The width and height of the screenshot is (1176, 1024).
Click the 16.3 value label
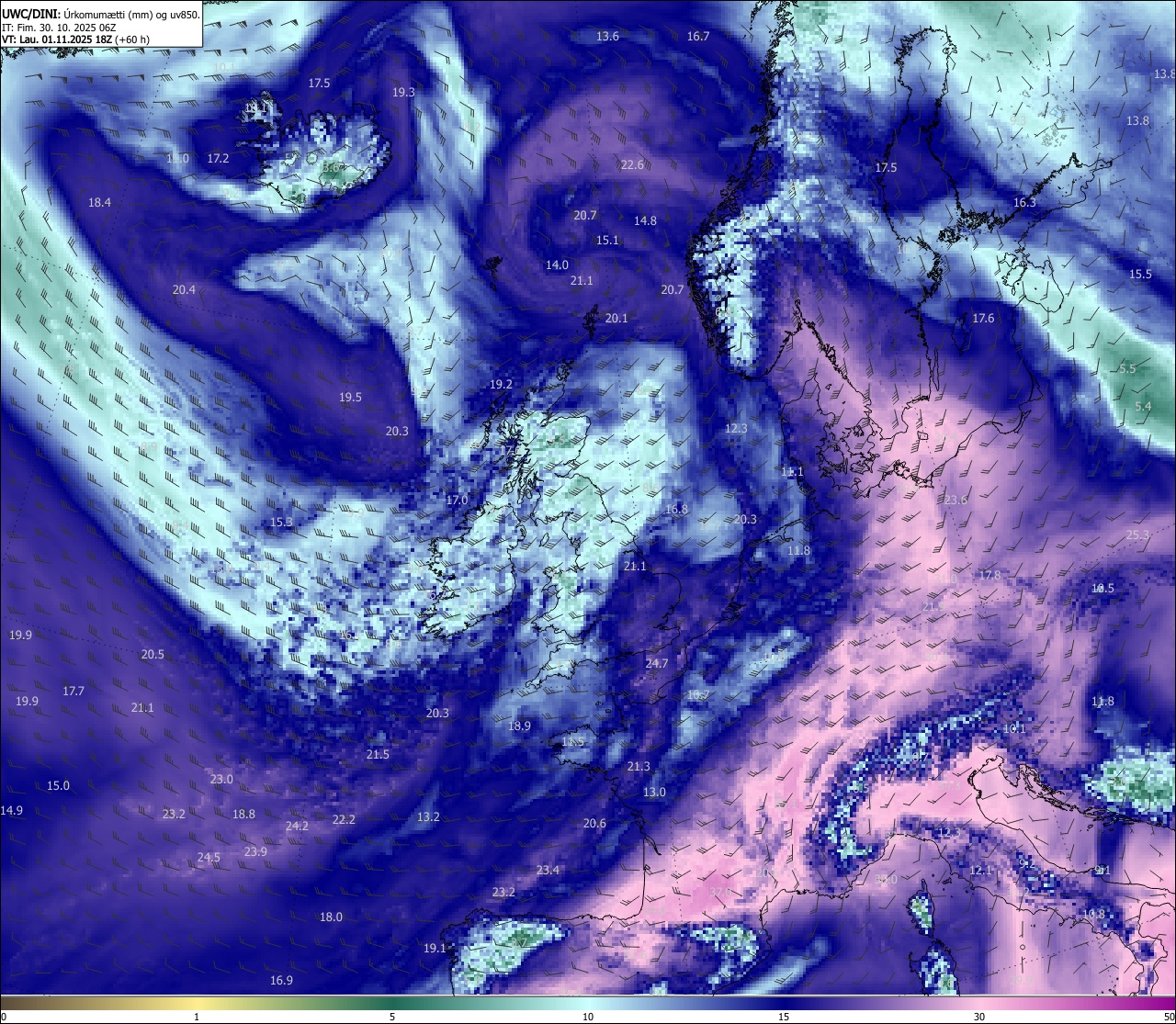(1024, 203)
